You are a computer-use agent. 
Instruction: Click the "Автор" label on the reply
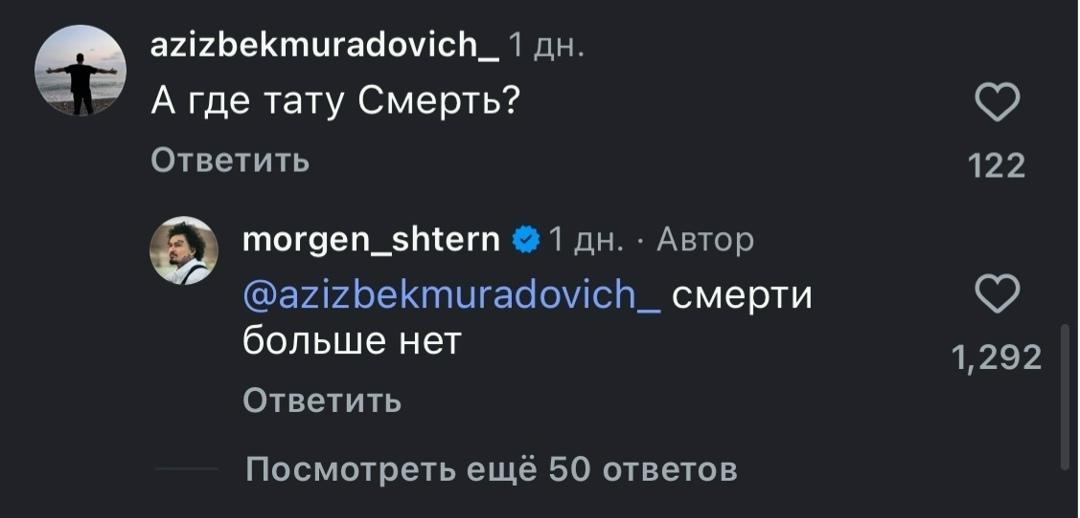pyautogui.click(x=706, y=240)
